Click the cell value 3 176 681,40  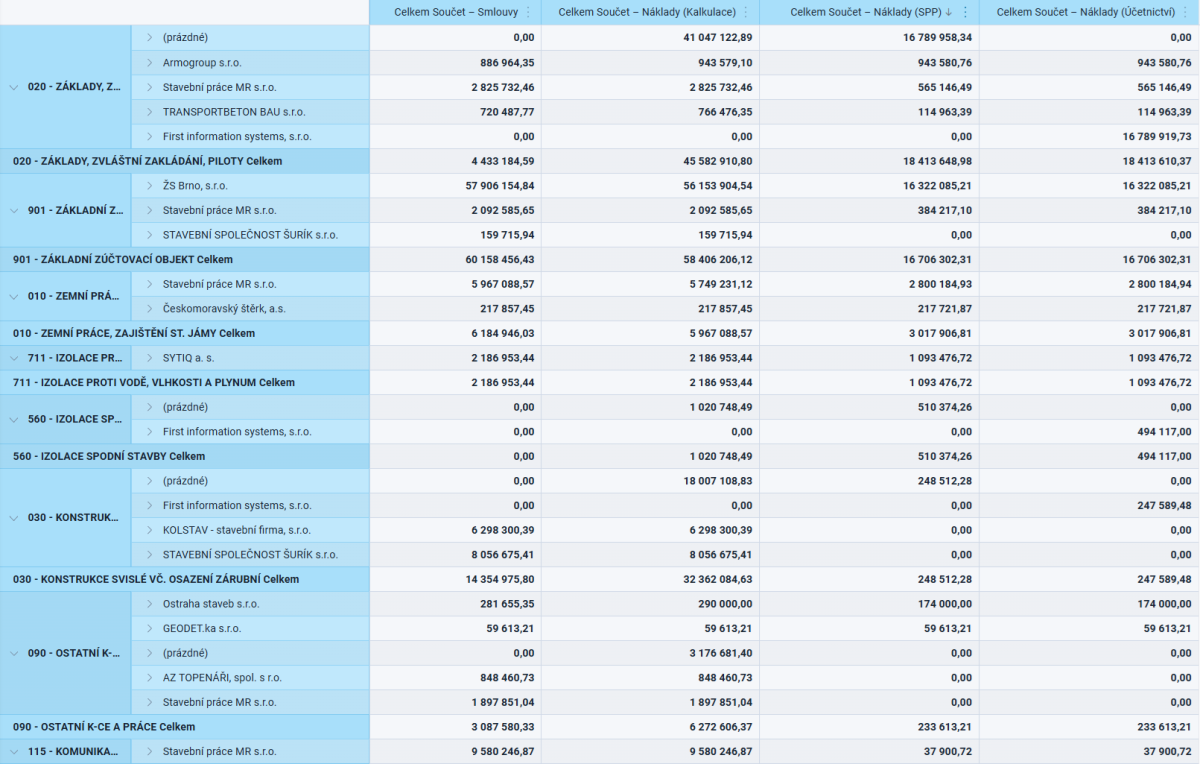coord(719,653)
